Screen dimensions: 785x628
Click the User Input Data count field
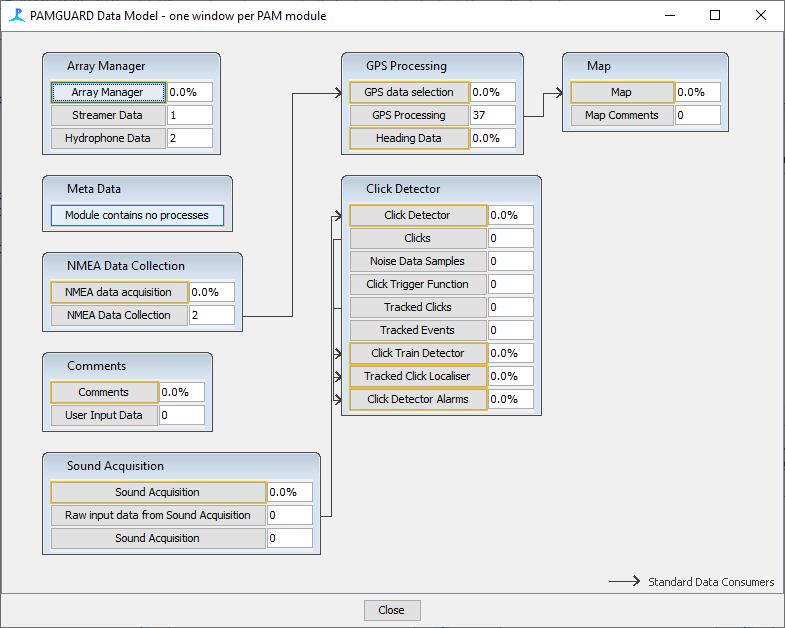point(182,415)
